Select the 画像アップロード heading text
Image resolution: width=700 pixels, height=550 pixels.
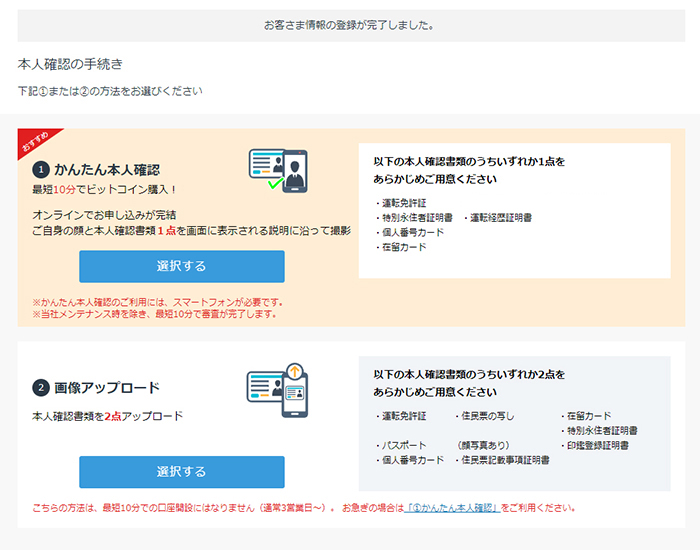[x=107, y=387]
